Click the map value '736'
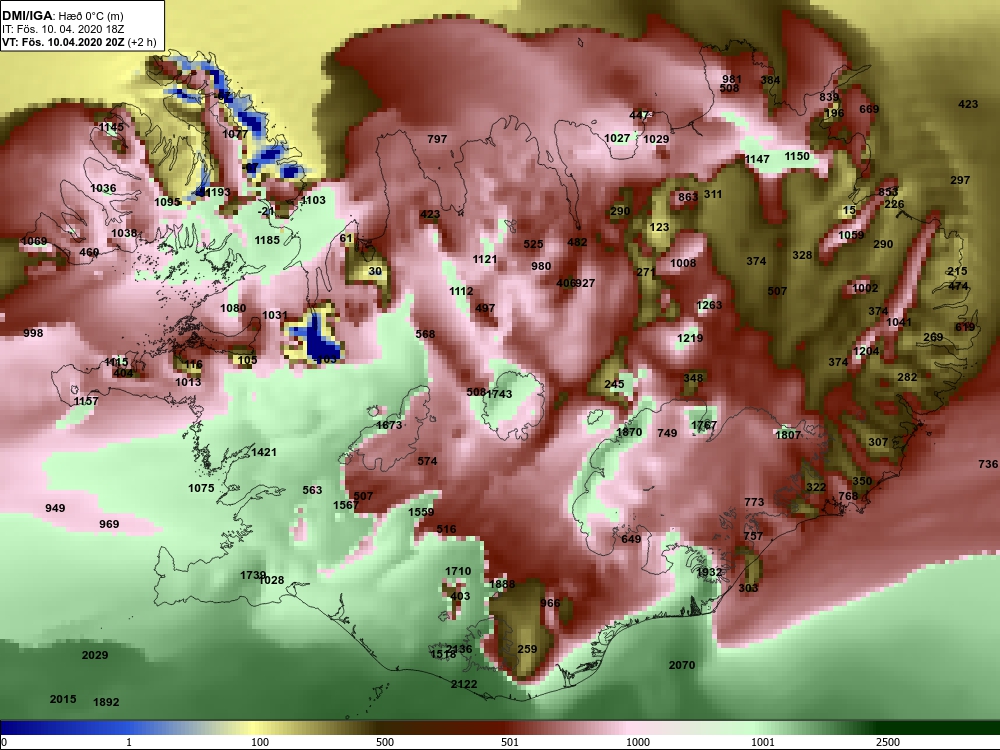Viewport: 1000px width, 750px height. [988, 464]
